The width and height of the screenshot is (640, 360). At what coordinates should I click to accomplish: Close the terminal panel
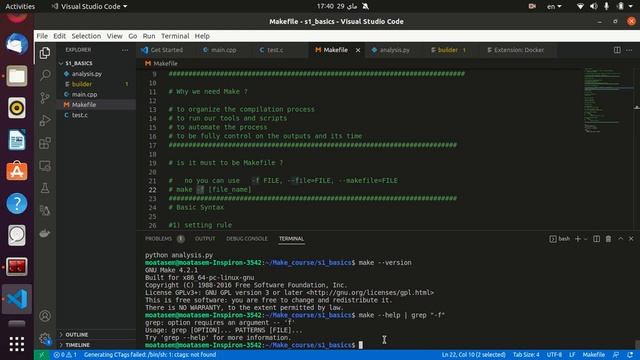coord(631,239)
